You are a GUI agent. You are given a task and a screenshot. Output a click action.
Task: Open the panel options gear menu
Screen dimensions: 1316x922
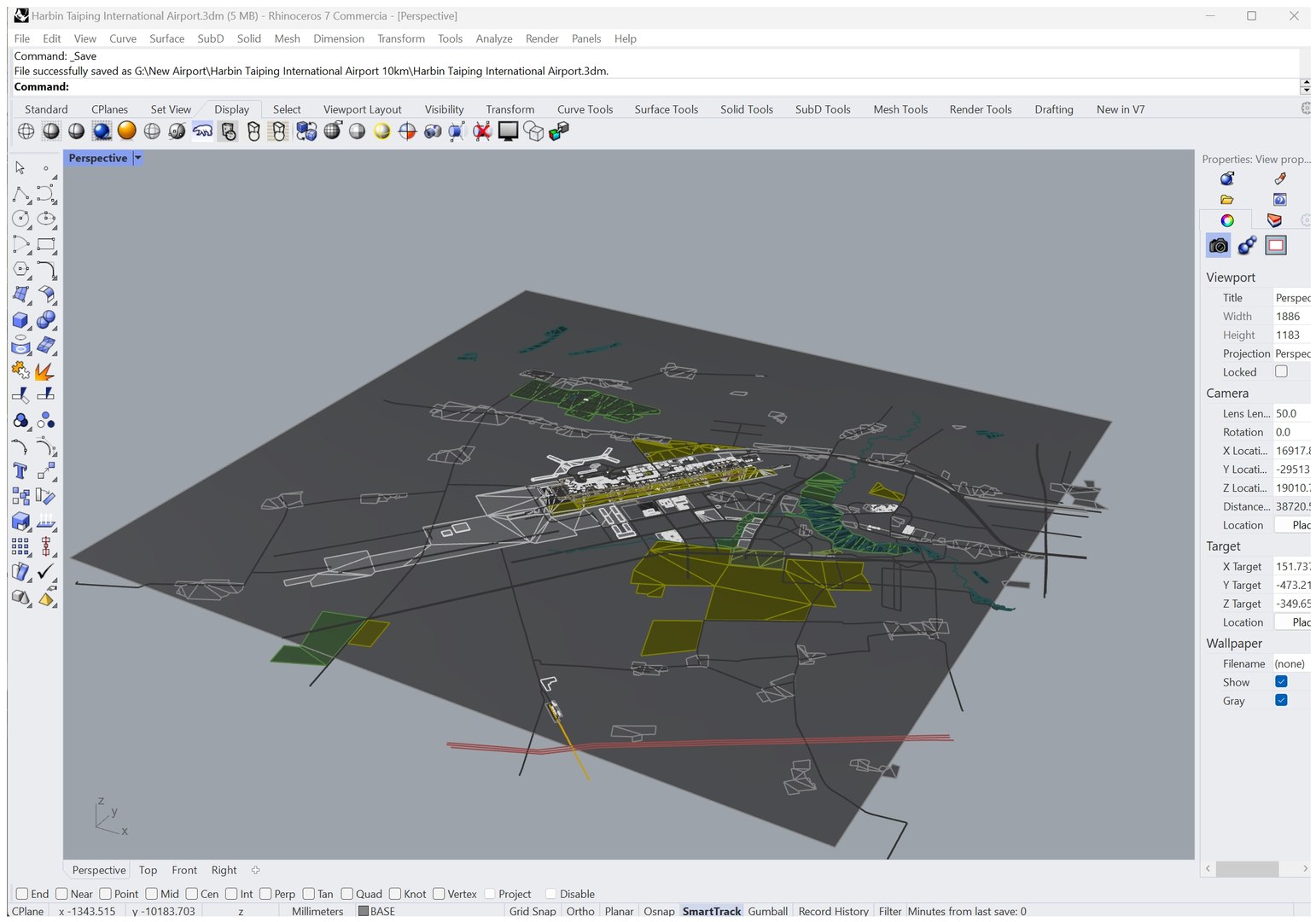pyautogui.click(x=1305, y=220)
